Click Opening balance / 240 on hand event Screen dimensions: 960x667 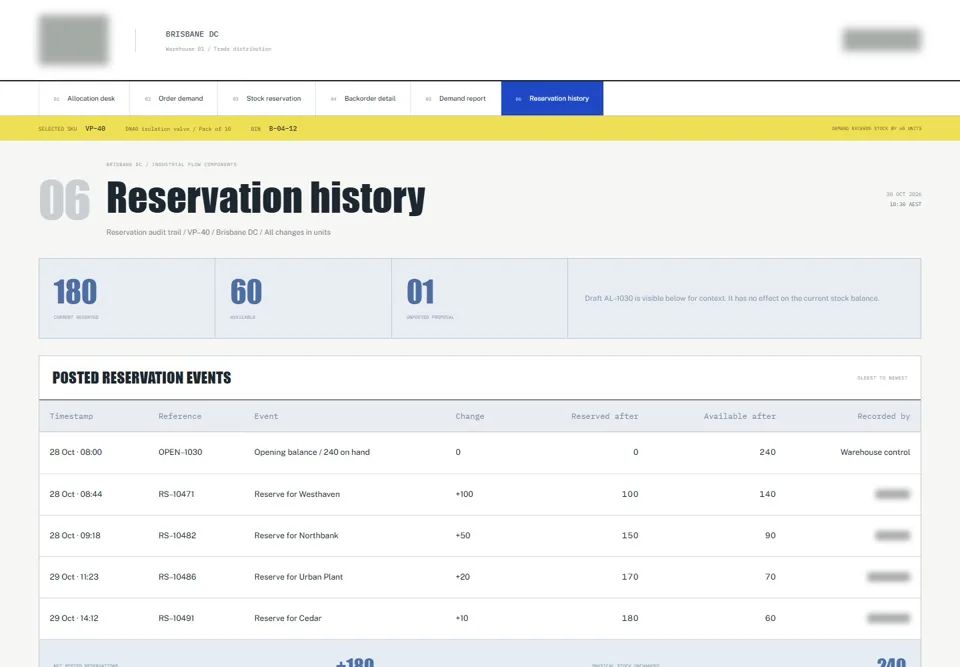point(312,452)
